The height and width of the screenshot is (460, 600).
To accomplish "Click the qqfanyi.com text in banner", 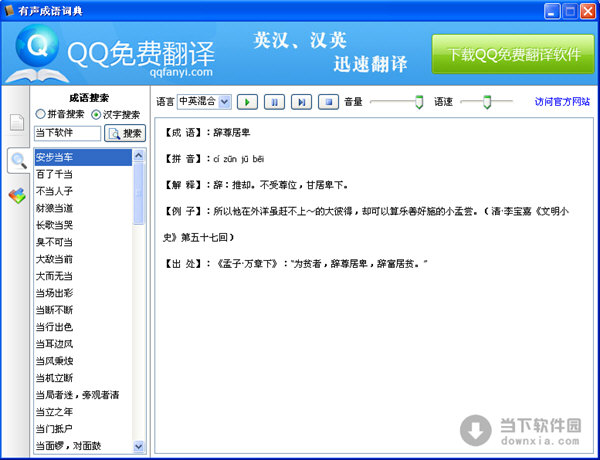I will 181,72.
